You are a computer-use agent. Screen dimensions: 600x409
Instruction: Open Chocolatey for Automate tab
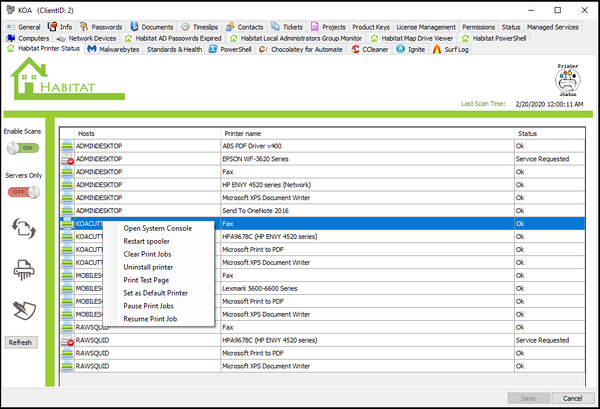coord(301,49)
